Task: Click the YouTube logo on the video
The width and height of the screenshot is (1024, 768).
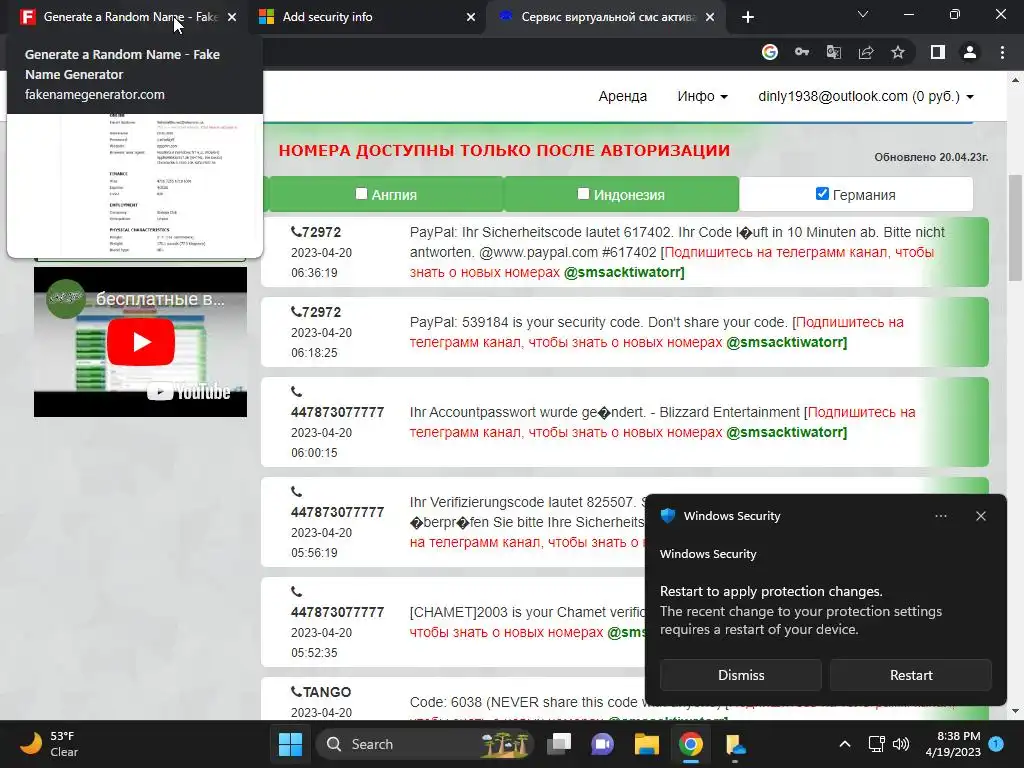Action: (189, 392)
